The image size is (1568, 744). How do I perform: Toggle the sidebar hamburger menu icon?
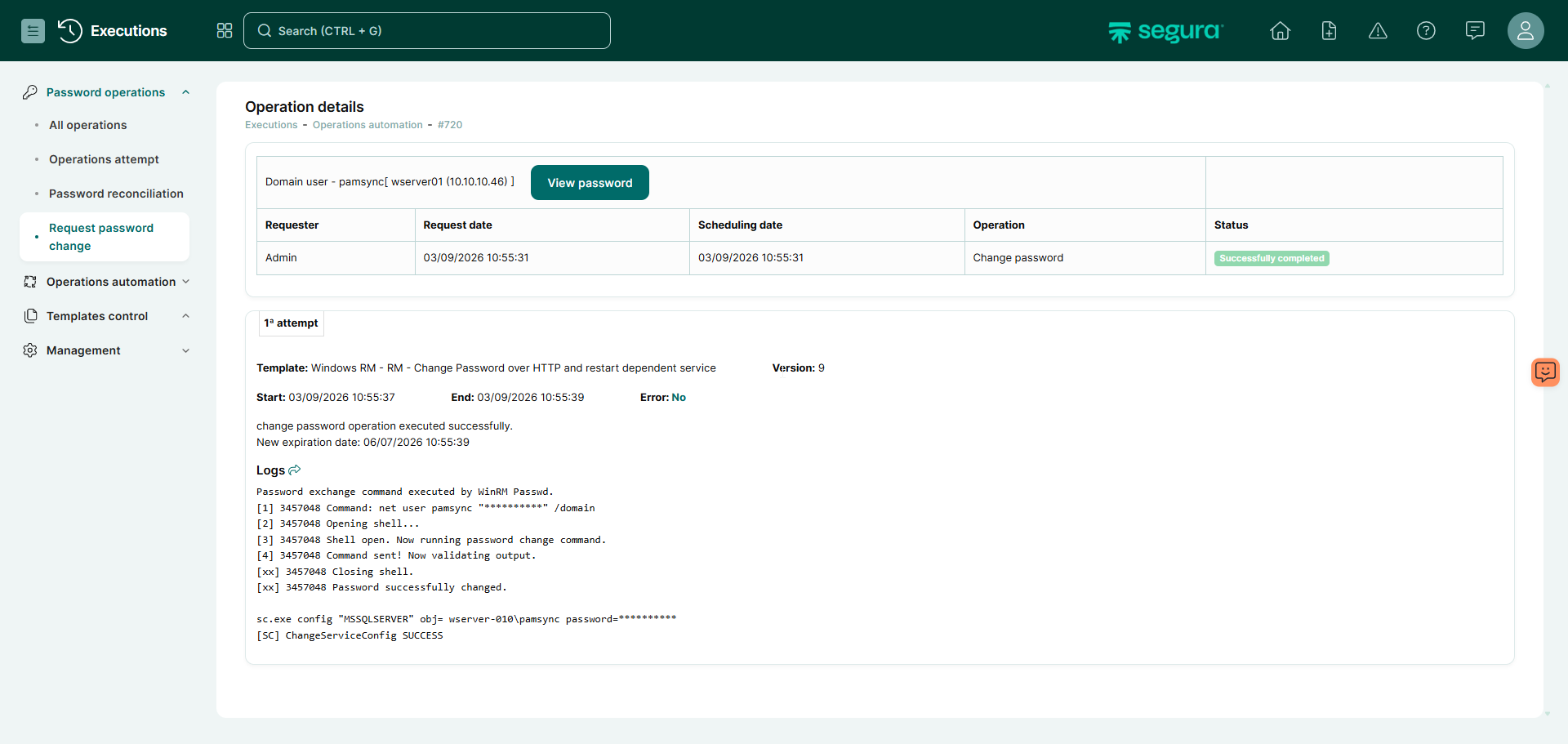[x=33, y=31]
